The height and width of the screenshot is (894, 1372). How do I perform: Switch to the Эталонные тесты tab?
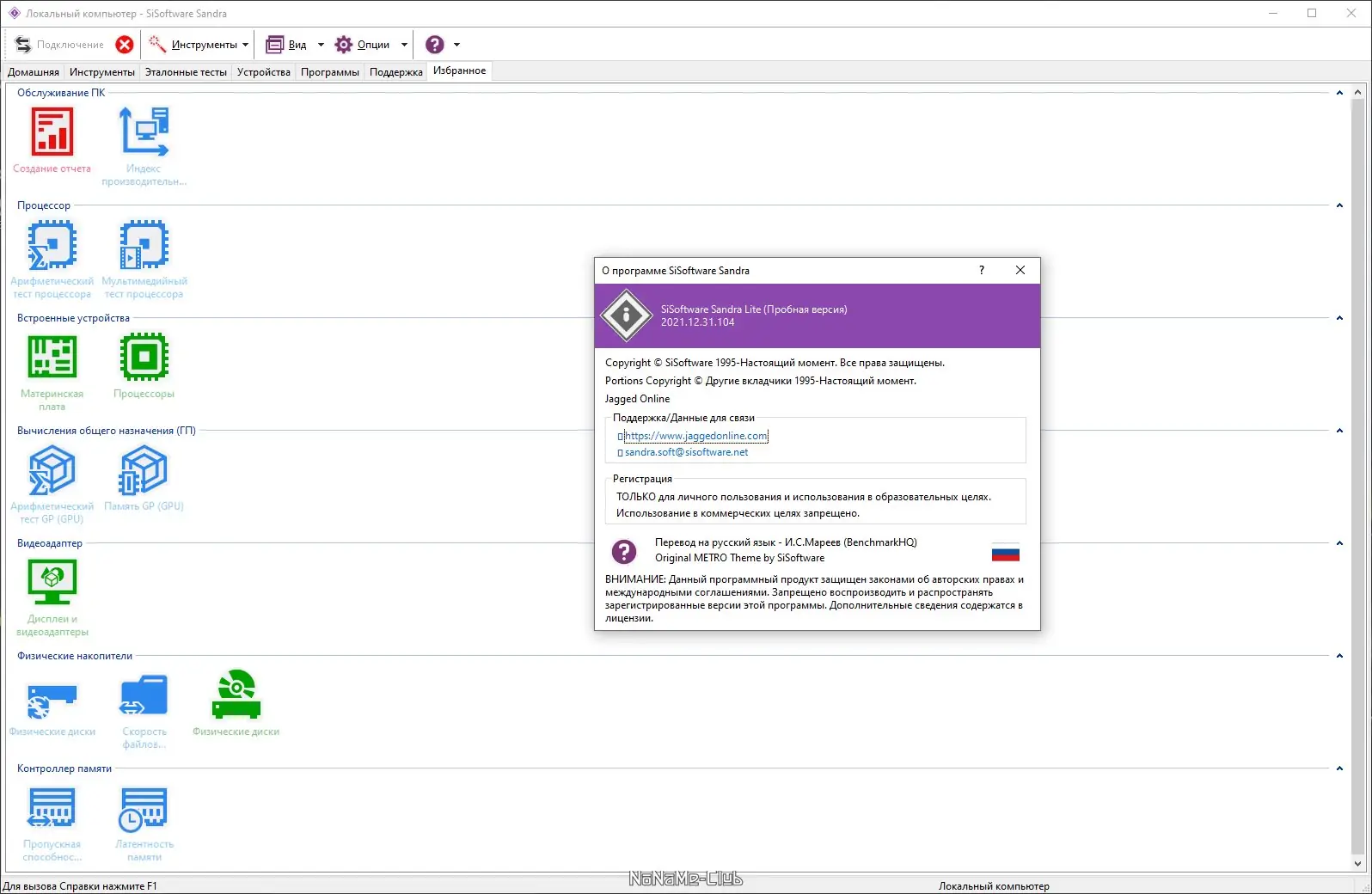coord(186,72)
